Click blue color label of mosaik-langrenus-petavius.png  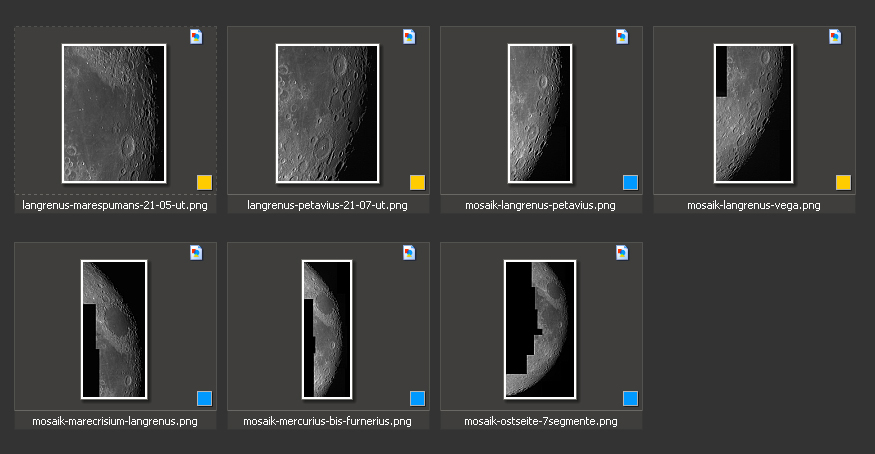click(630, 182)
